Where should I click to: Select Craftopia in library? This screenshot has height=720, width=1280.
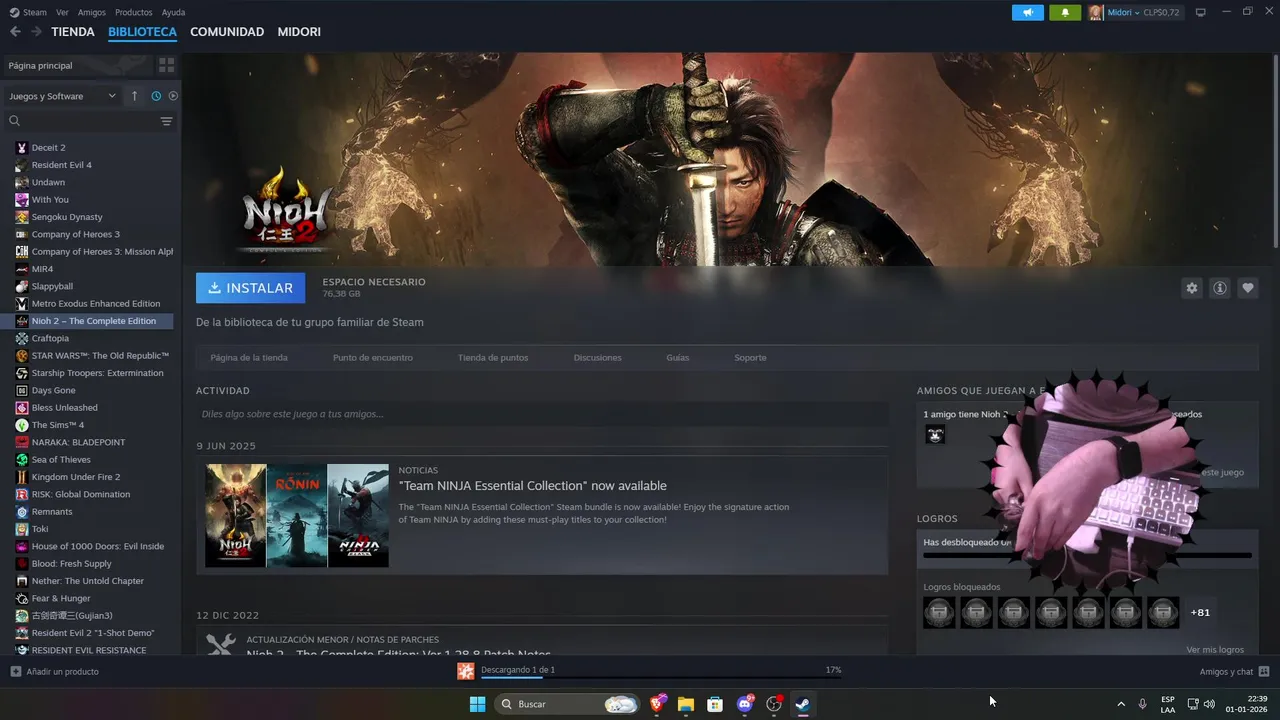[50, 338]
